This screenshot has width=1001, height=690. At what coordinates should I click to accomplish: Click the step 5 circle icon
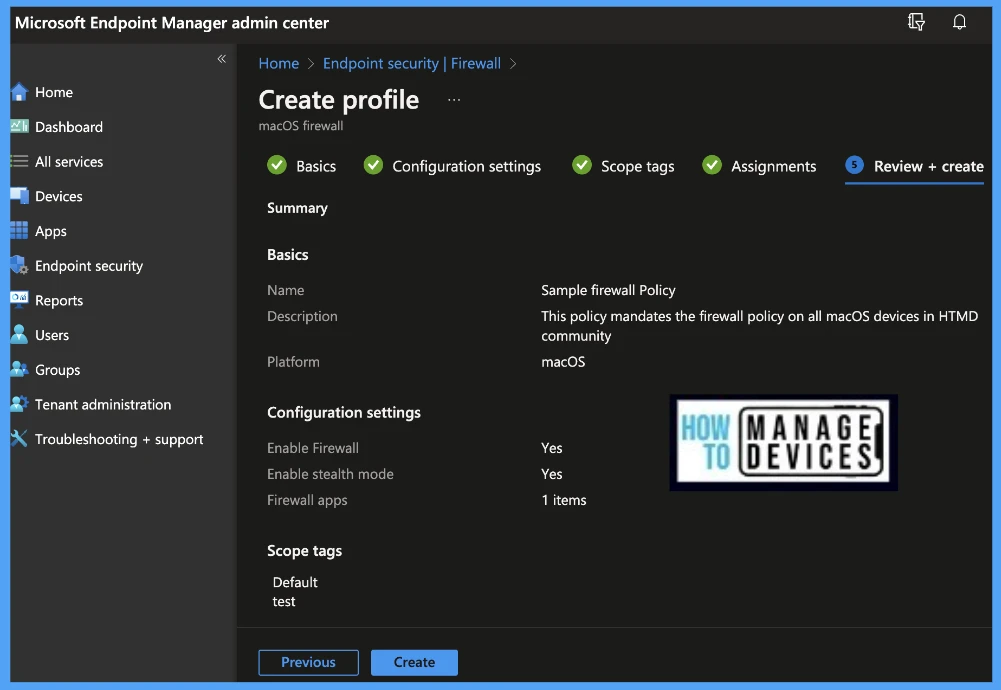click(x=854, y=165)
